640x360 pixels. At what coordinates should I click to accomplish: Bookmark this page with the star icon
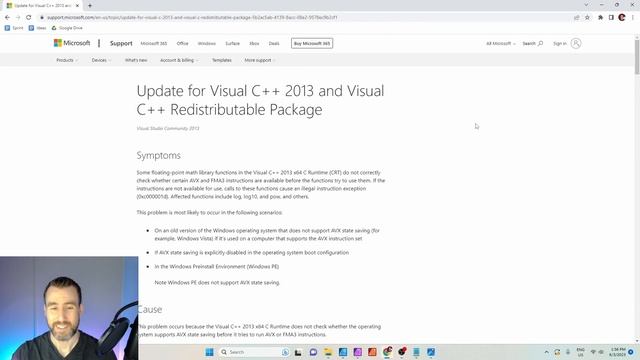587,18
